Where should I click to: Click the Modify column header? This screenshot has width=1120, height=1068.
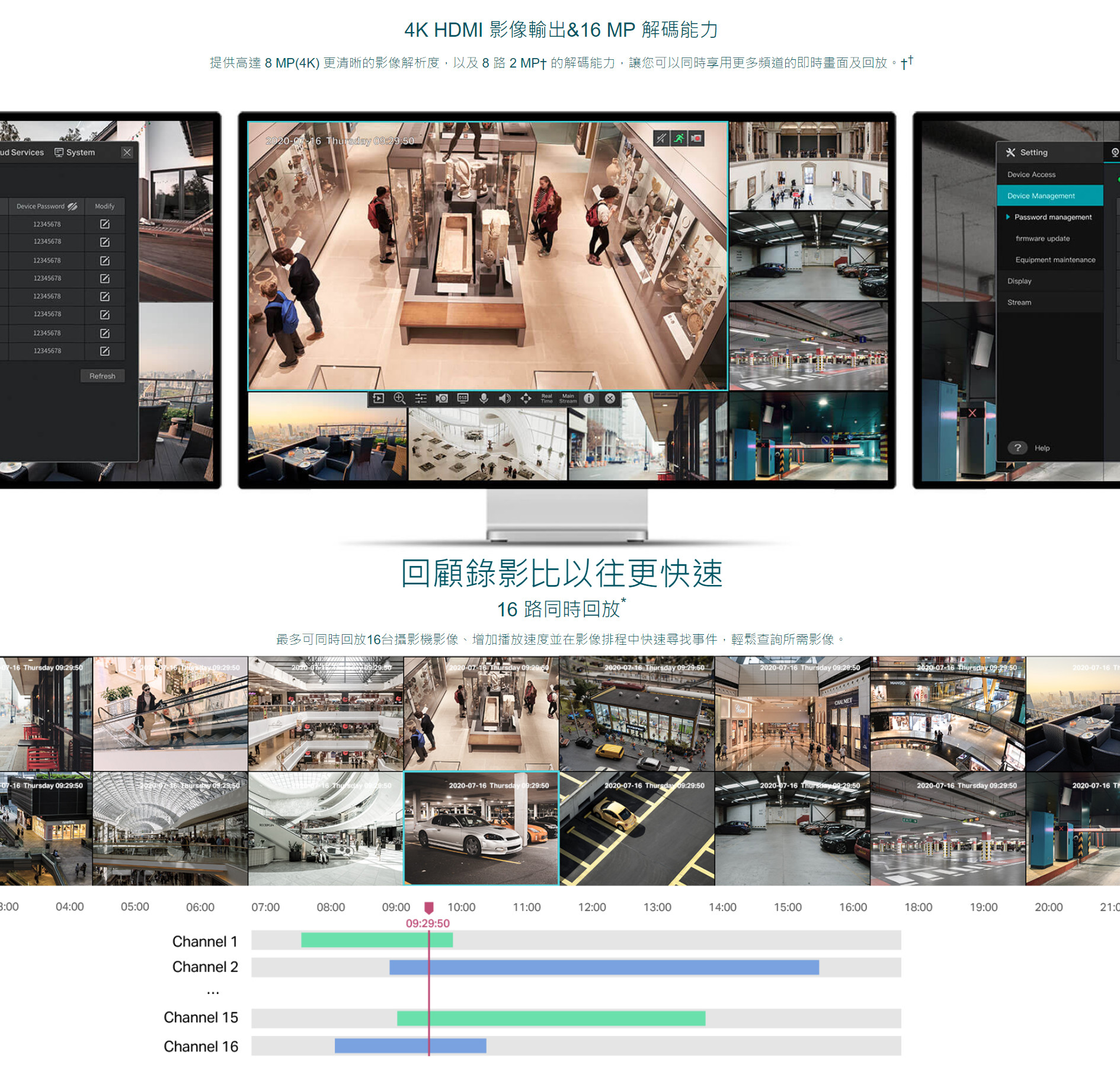pos(104,206)
